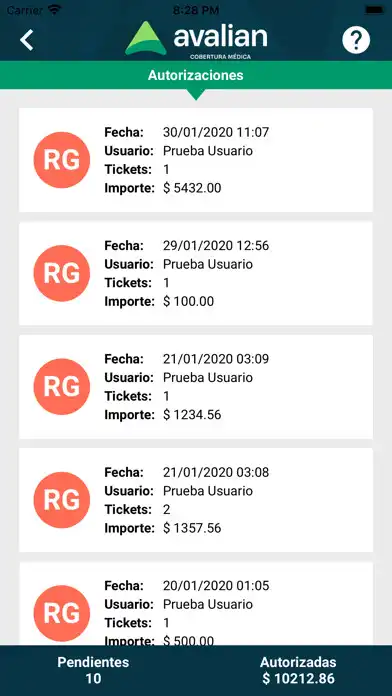This screenshot has height=696, width=392.
Task: Tap the battery indicator in status bar
Action: [x=375, y=10]
